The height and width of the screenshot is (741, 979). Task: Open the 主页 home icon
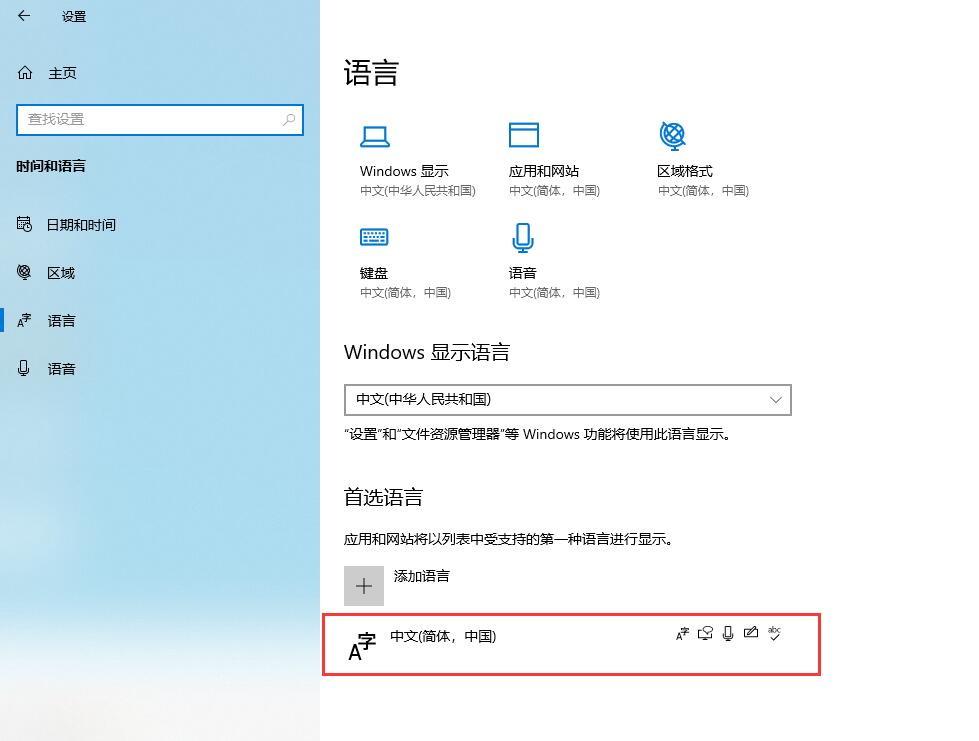click(25, 73)
